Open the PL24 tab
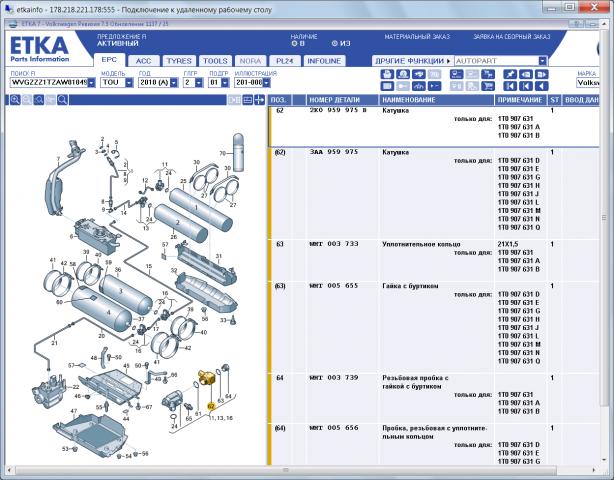This screenshot has width=614, height=480. click(x=285, y=61)
